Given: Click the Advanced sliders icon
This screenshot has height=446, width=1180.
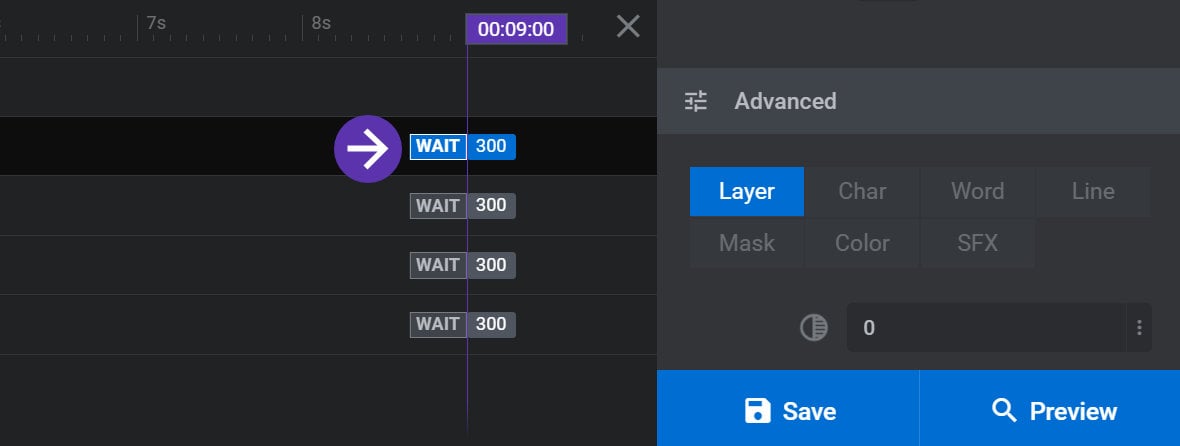Looking at the screenshot, I should [696, 101].
